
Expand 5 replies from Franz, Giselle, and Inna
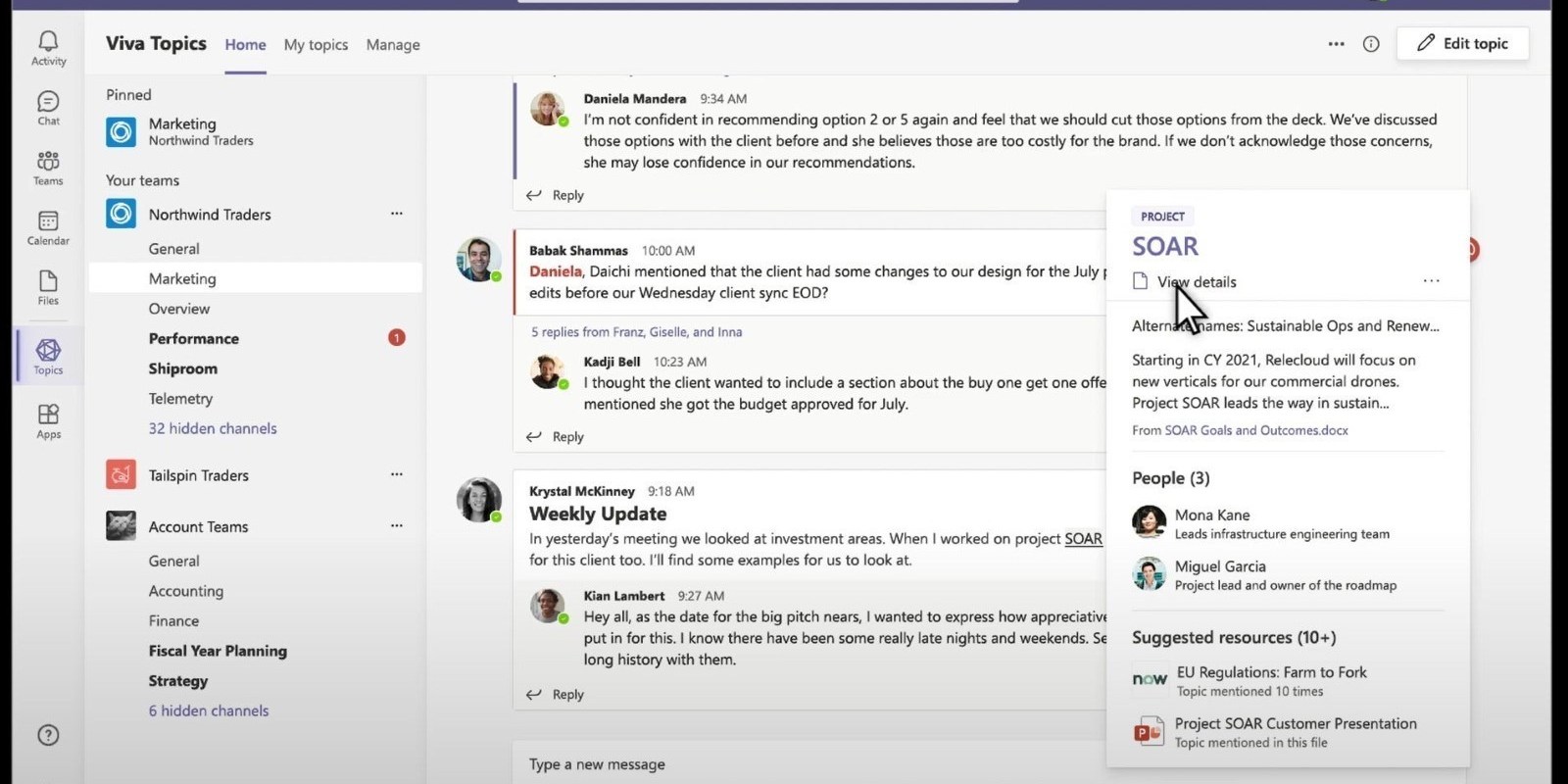click(x=637, y=332)
